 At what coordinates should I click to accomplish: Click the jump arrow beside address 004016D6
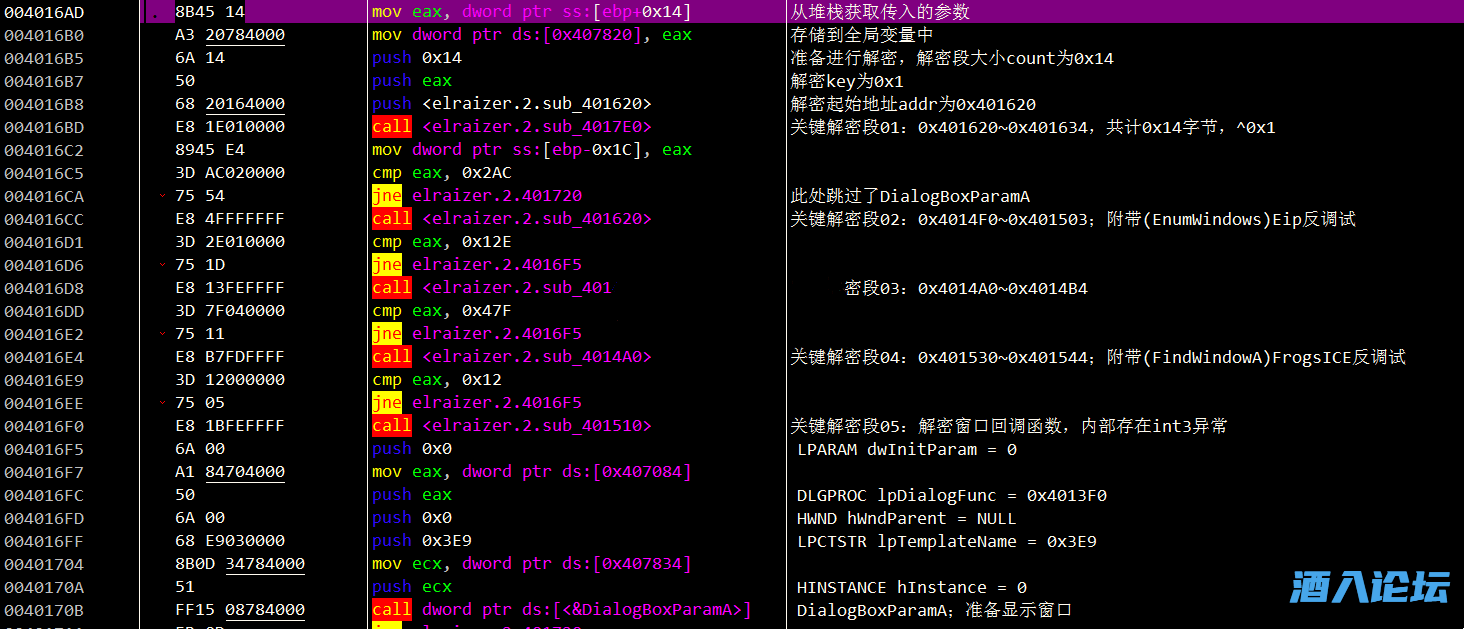pyautogui.click(x=162, y=265)
